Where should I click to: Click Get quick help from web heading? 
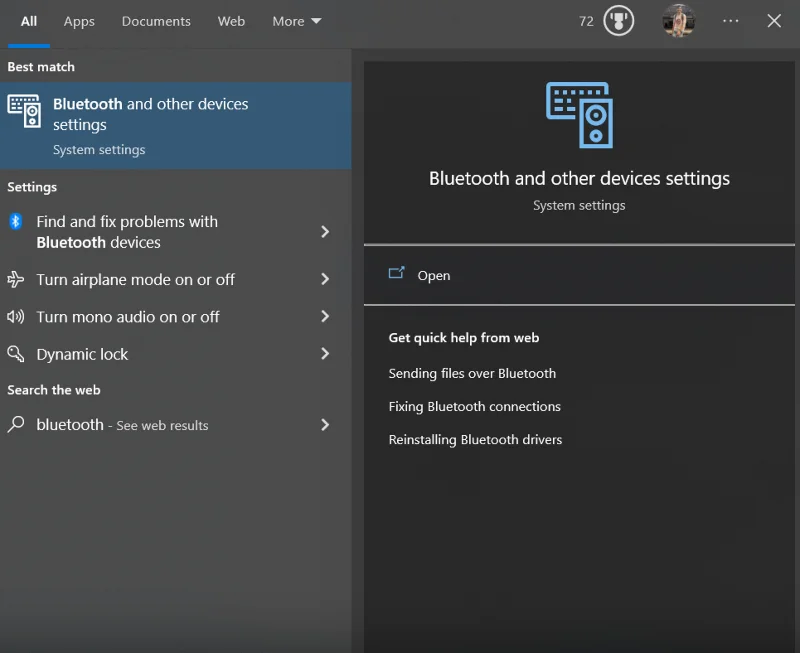464,338
